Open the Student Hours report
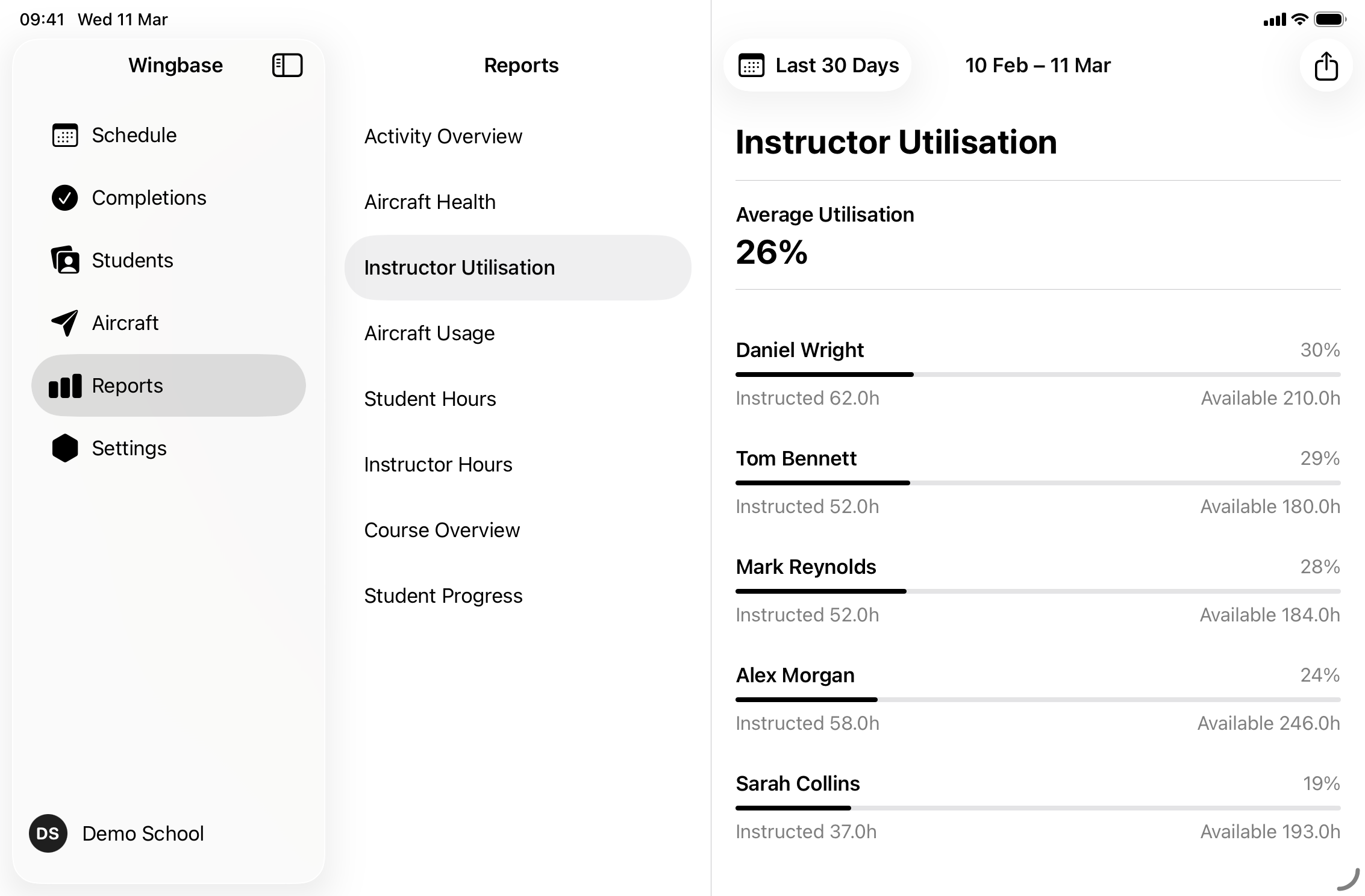 pos(518,399)
